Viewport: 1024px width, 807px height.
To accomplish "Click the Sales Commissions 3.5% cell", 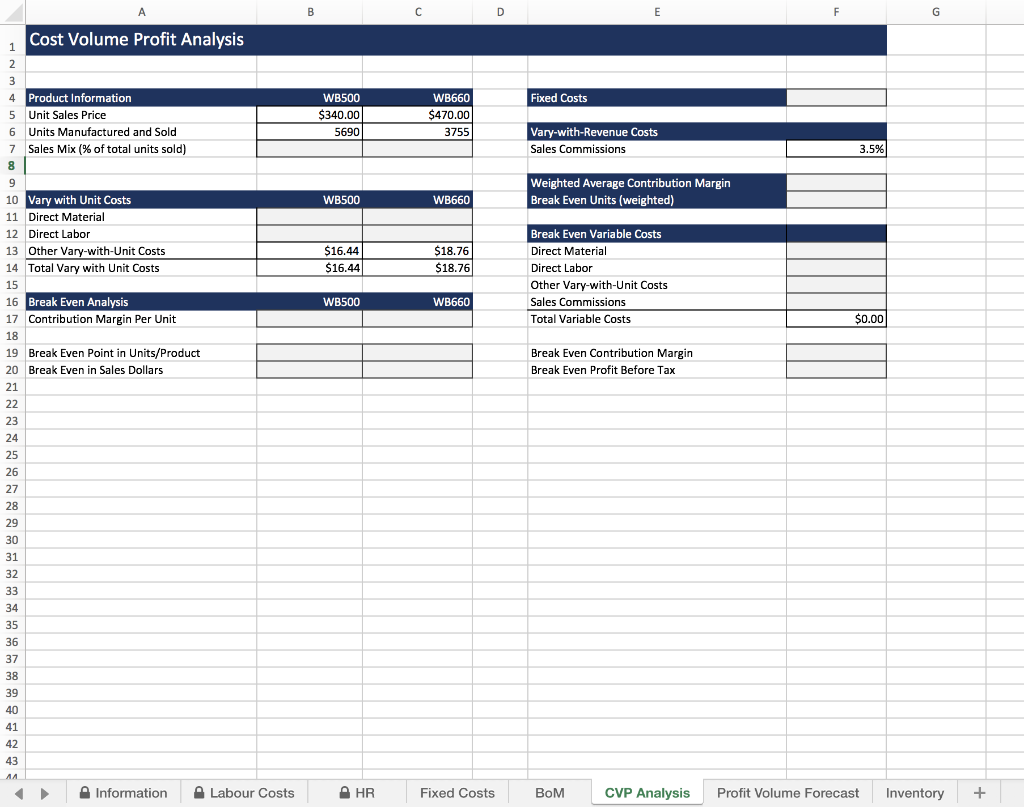I will (x=836, y=148).
